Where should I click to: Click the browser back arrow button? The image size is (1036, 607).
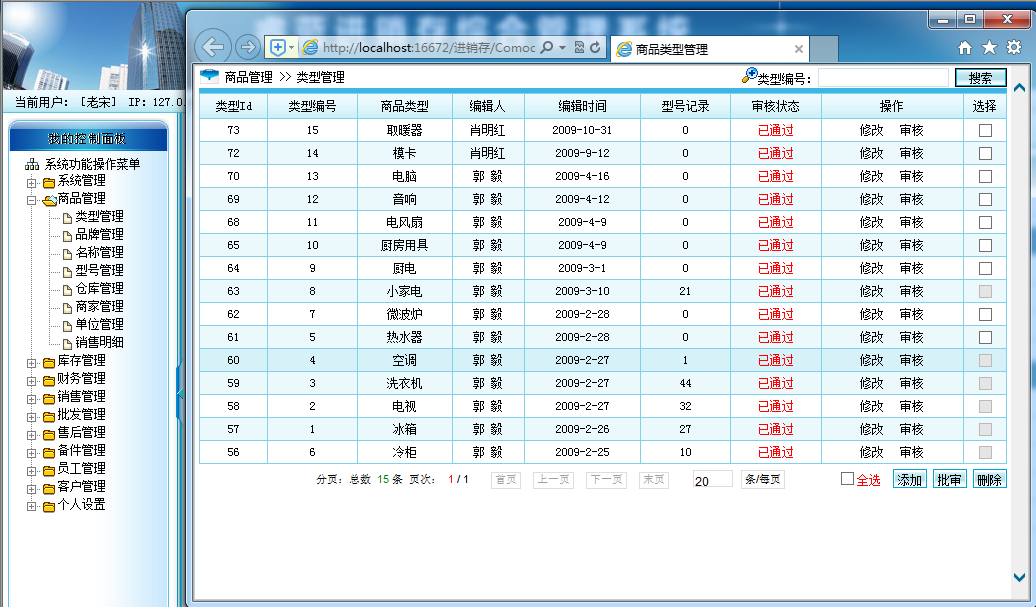coord(213,47)
